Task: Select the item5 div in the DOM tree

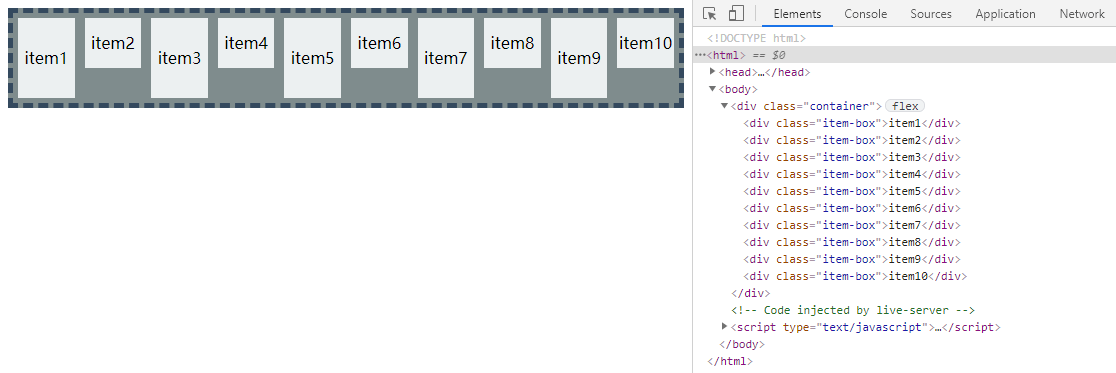Action: click(851, 191)
